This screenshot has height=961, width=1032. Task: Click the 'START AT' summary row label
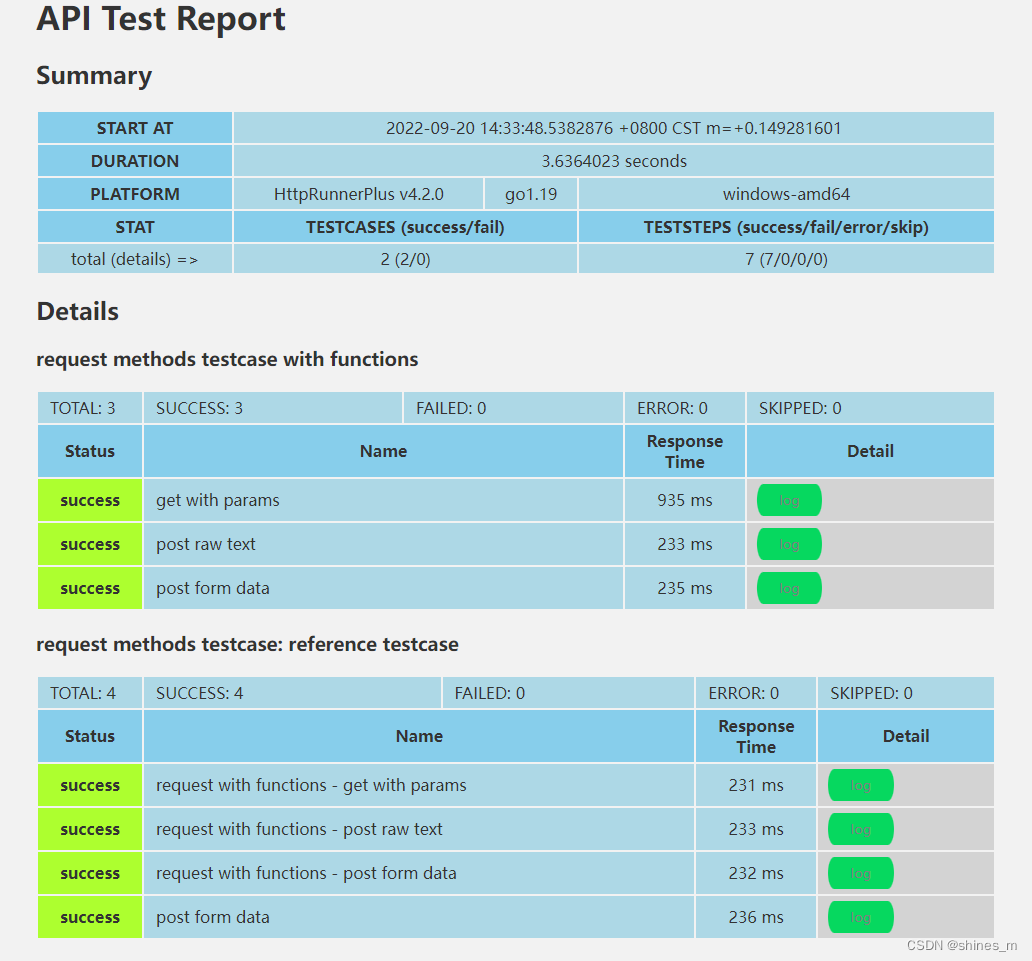[x=134, y=128]
